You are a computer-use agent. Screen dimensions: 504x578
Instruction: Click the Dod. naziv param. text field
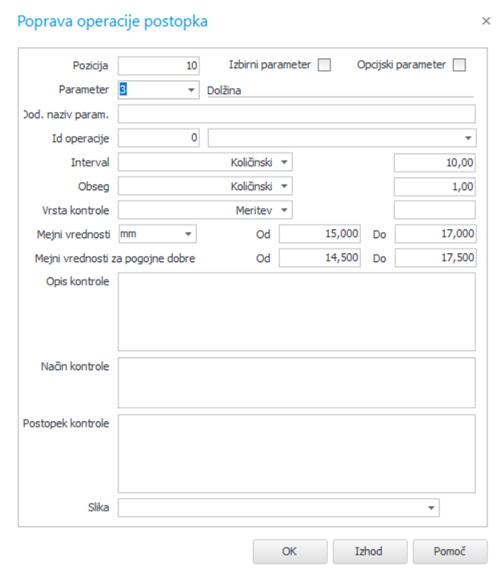pos(296,114)
